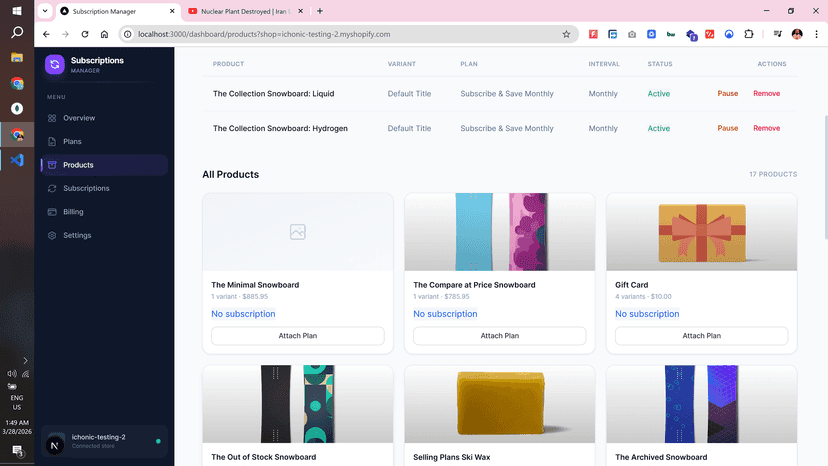Pause the Collection Snowboard: Liquid subscription
The height and width of the screenshot is (466, 828).
pos(727,94)
